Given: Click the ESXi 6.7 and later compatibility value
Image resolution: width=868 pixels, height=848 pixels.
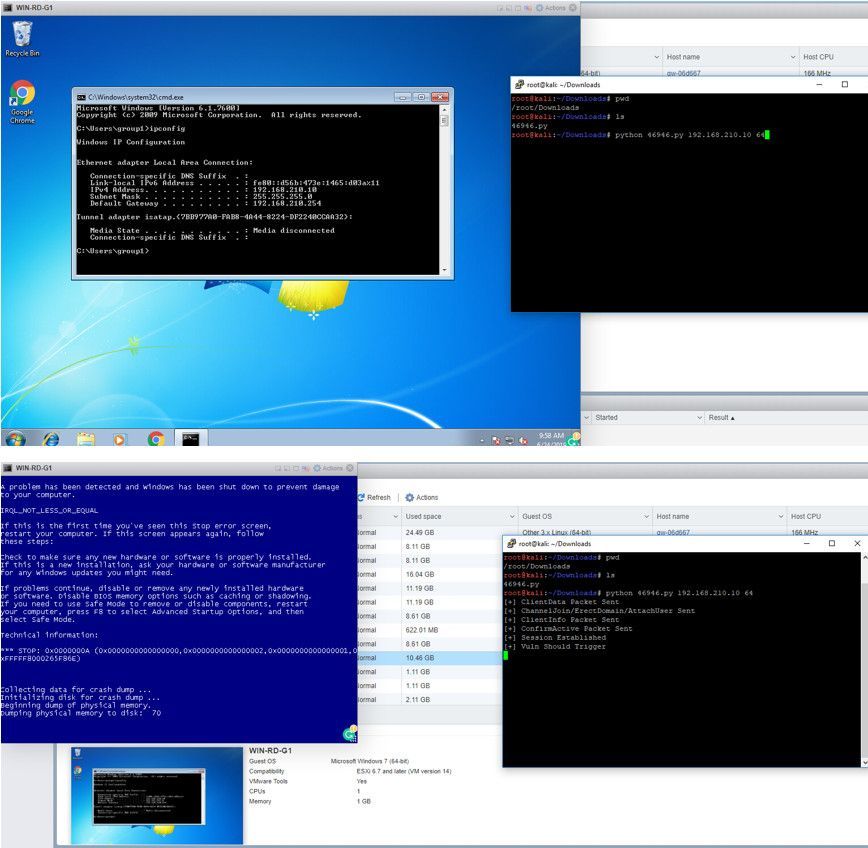Looking at the screenshot, I should tap(404, 771).
